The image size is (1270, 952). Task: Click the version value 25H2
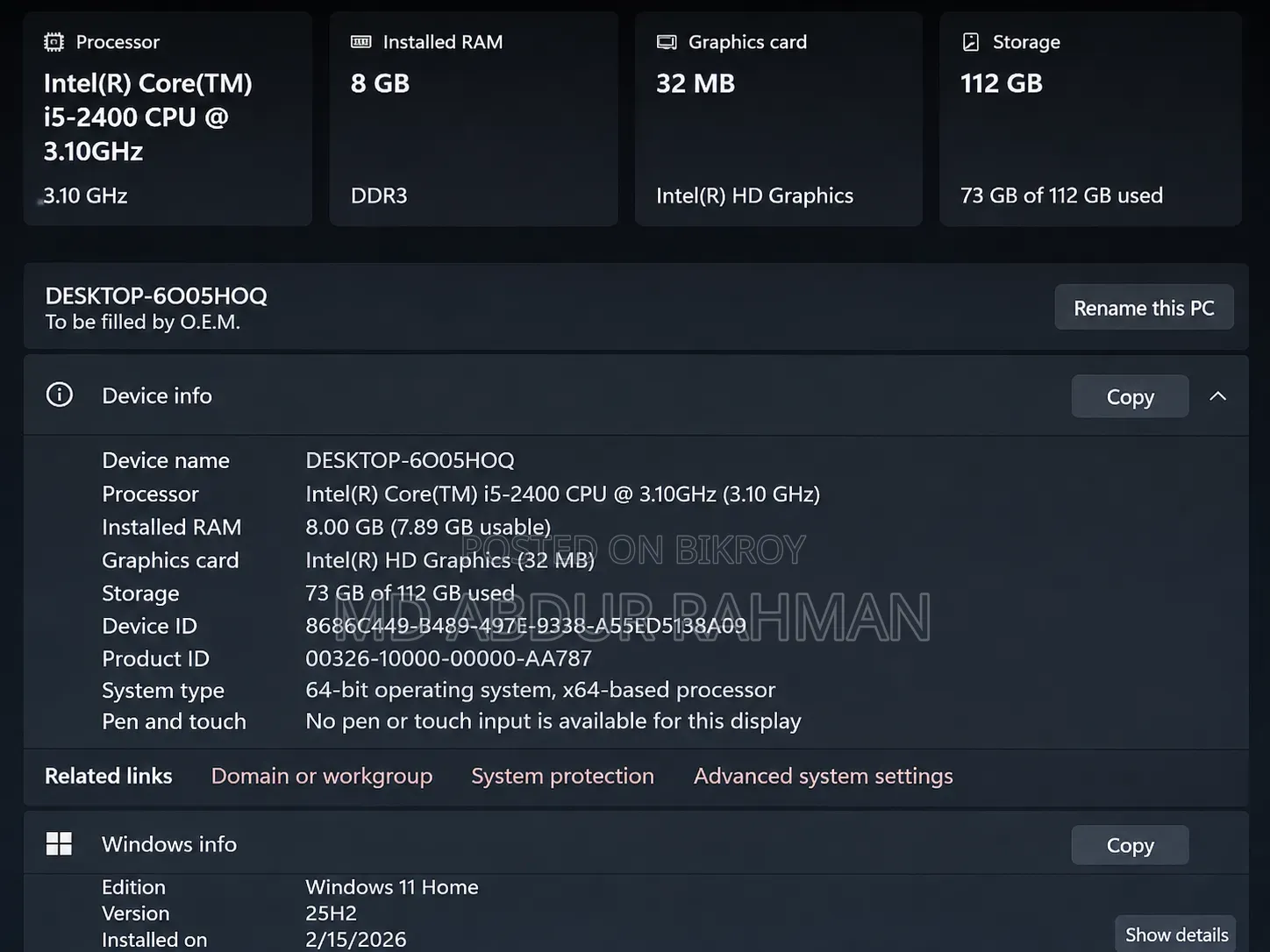click(x=332, y=913)
